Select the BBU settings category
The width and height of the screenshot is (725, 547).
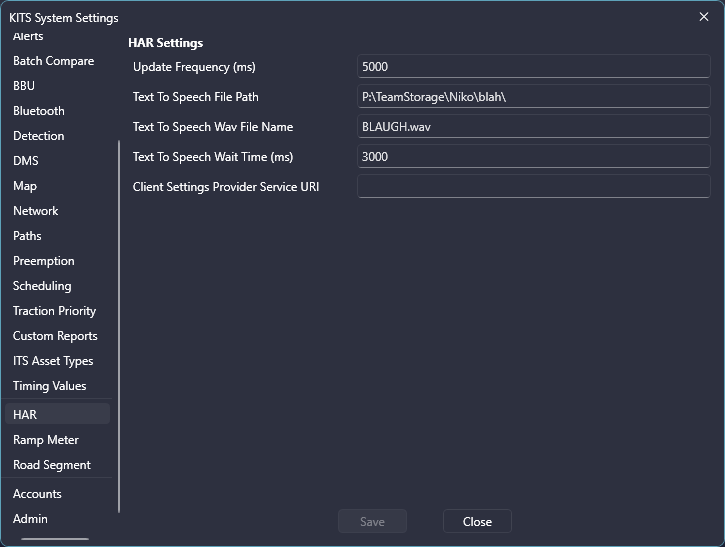click(x=24, y=86)
